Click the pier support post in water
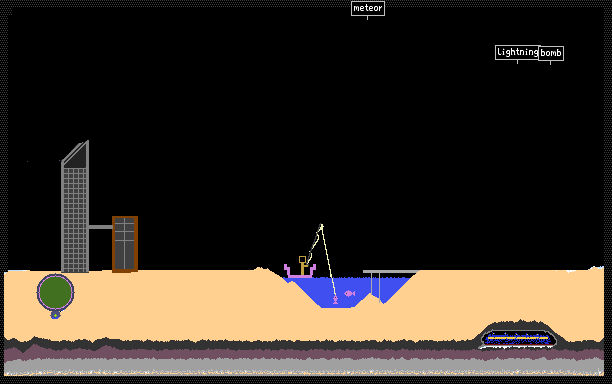The height and width of the screenshot is (384, 612). coord(379,287)
